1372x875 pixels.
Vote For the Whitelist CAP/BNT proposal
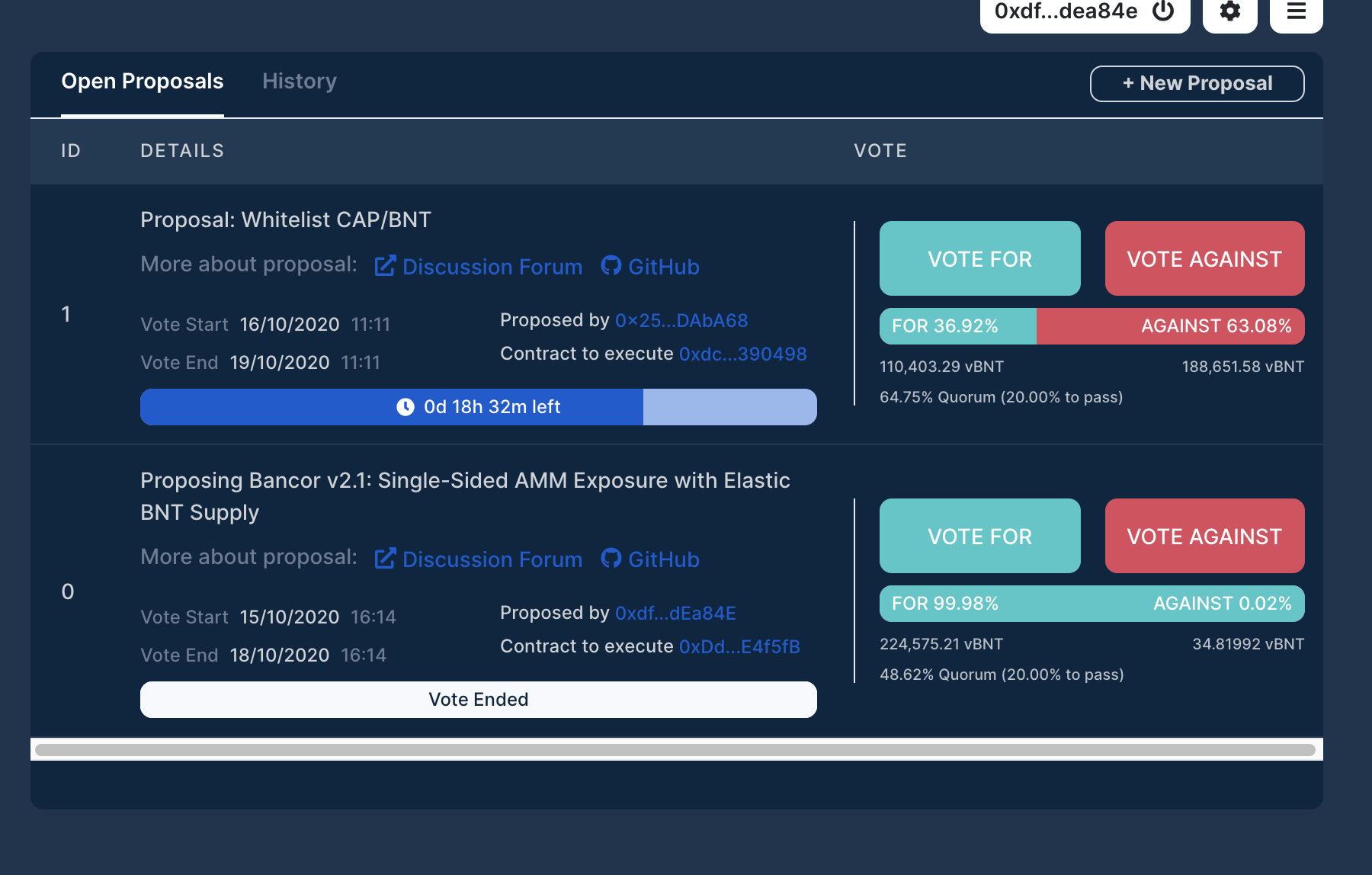point(979,258)
